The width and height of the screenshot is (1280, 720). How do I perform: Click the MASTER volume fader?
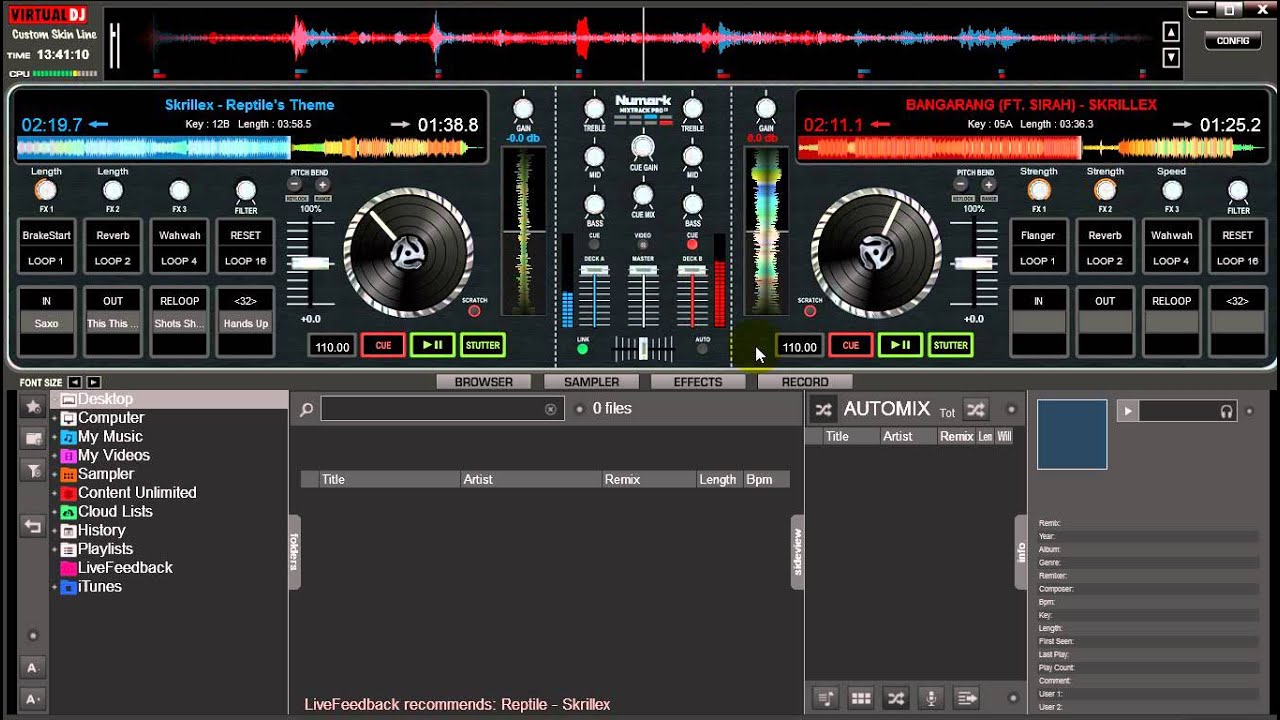643,272
